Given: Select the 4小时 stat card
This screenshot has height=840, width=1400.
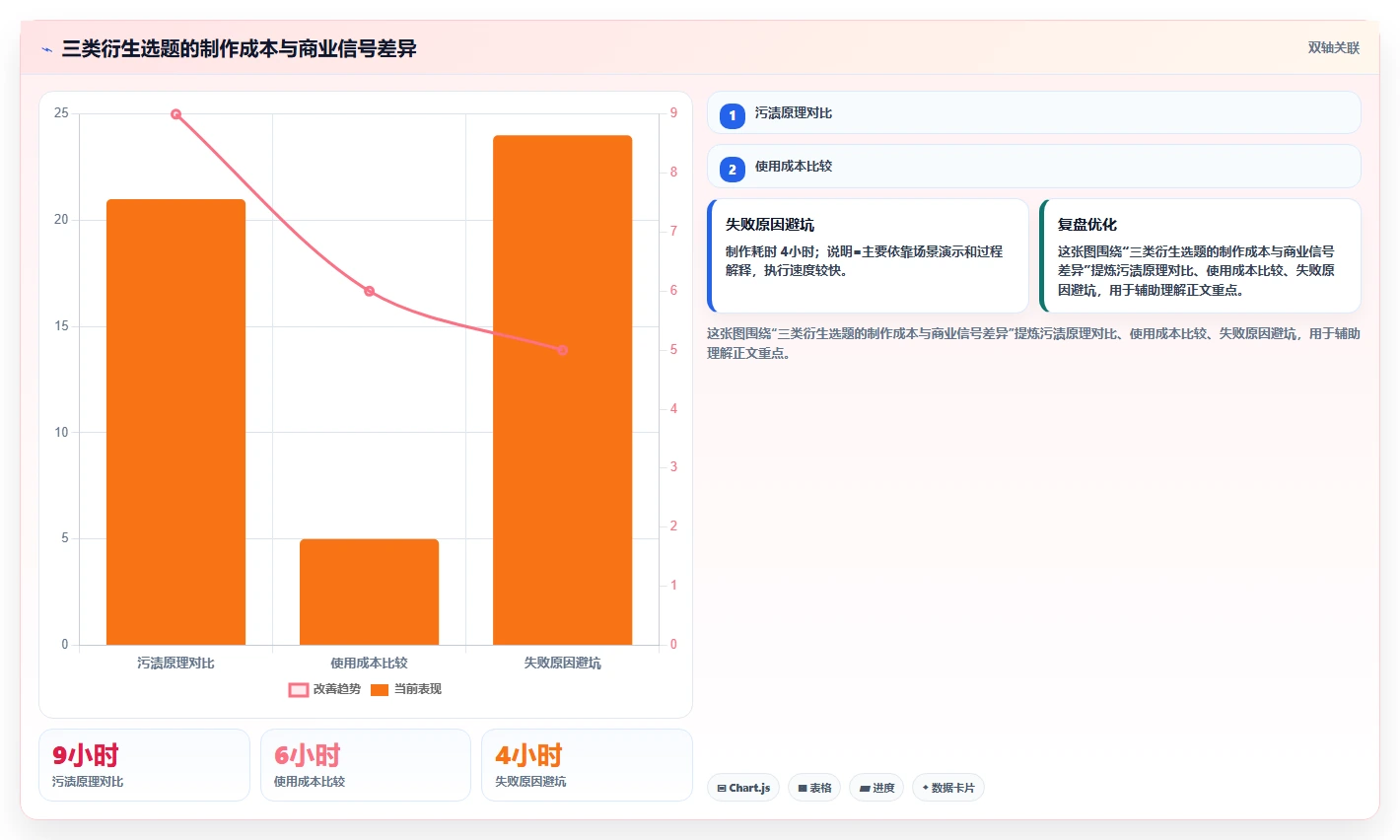Looking at the screenshot, I should click(587, 765).
